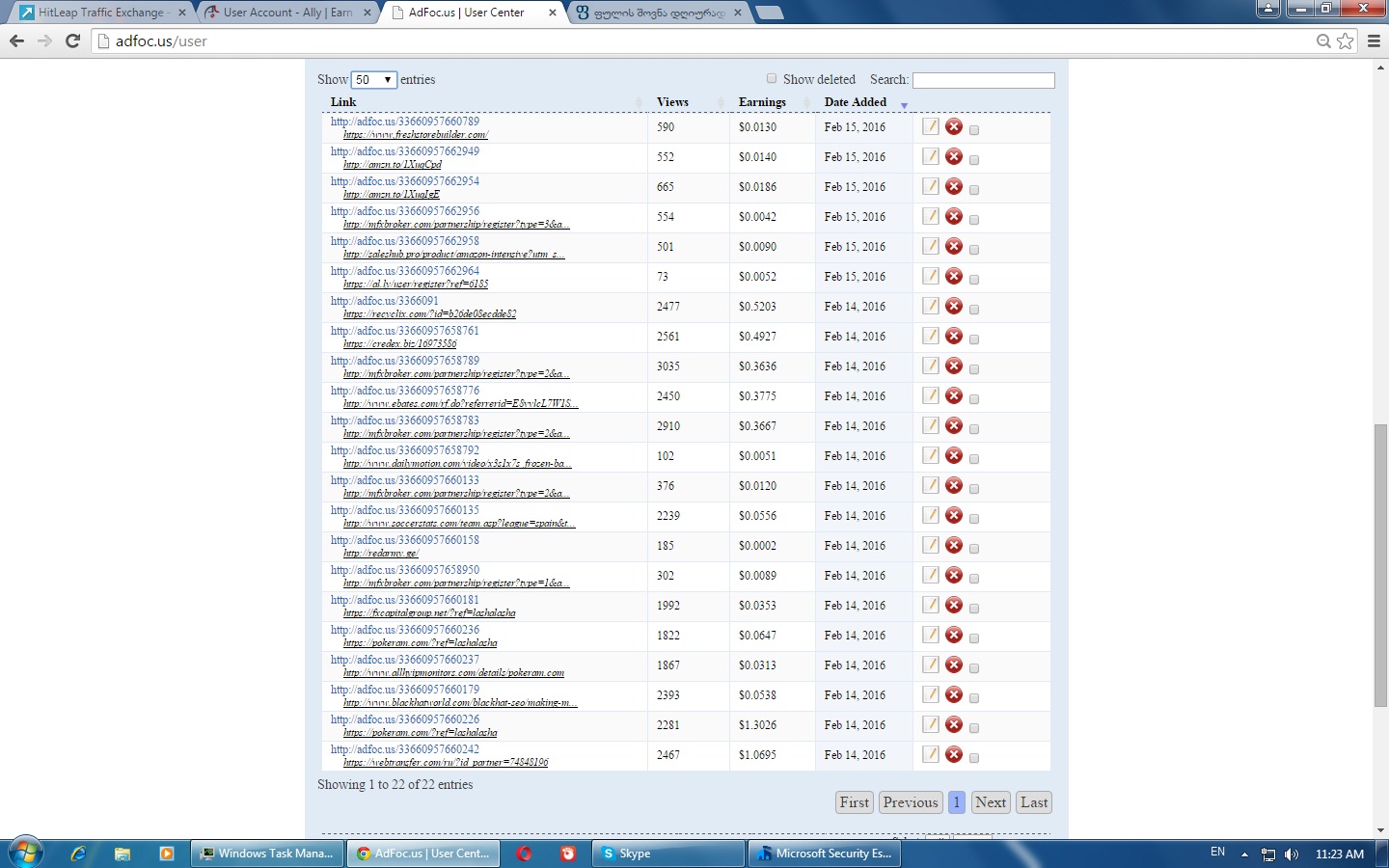Edit link 33660957660135 with 2239 views
Viewport: 1389px width, 868px height.
tap(930, 515)
